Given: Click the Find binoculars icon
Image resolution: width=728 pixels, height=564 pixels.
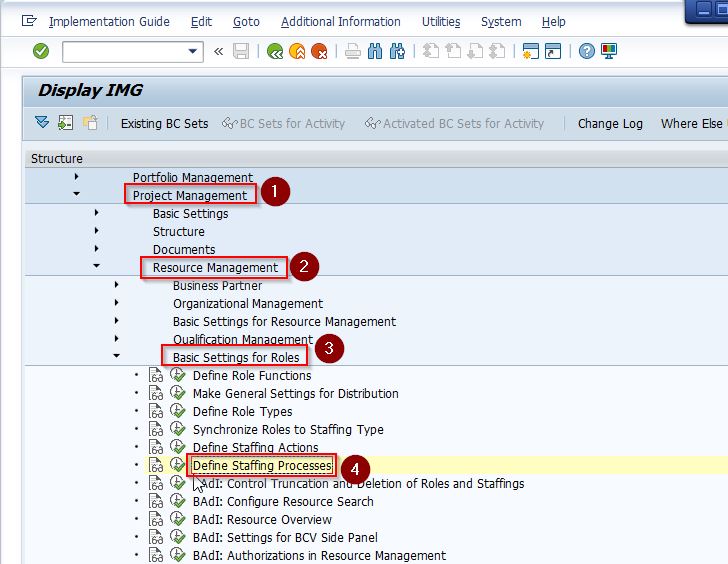Looking at the screenshot, I should click(375, 51).
